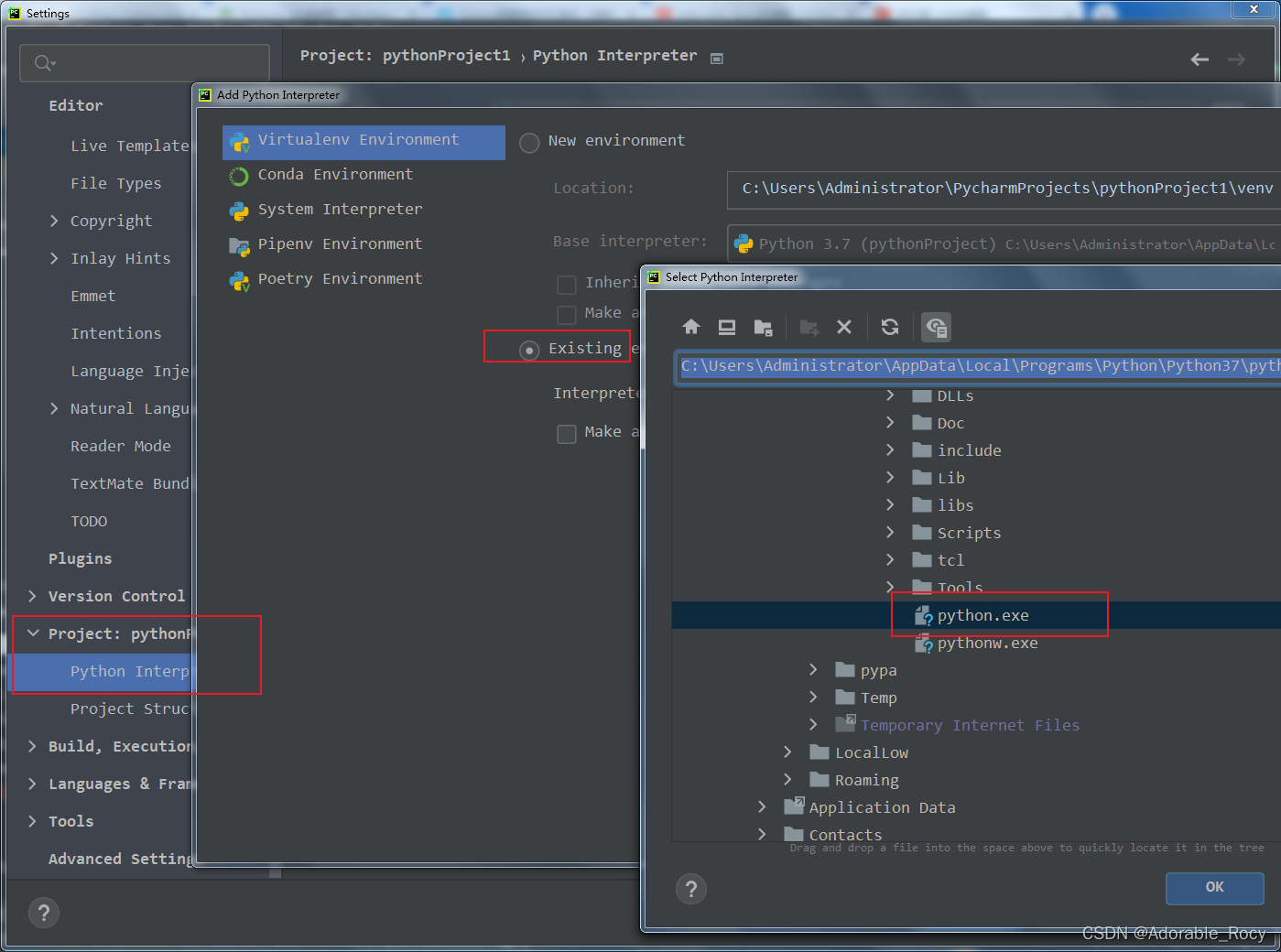
Task: Toggle Inherit global site-packages checkbox
Action: pyautogui.click(x=567, y=285)
